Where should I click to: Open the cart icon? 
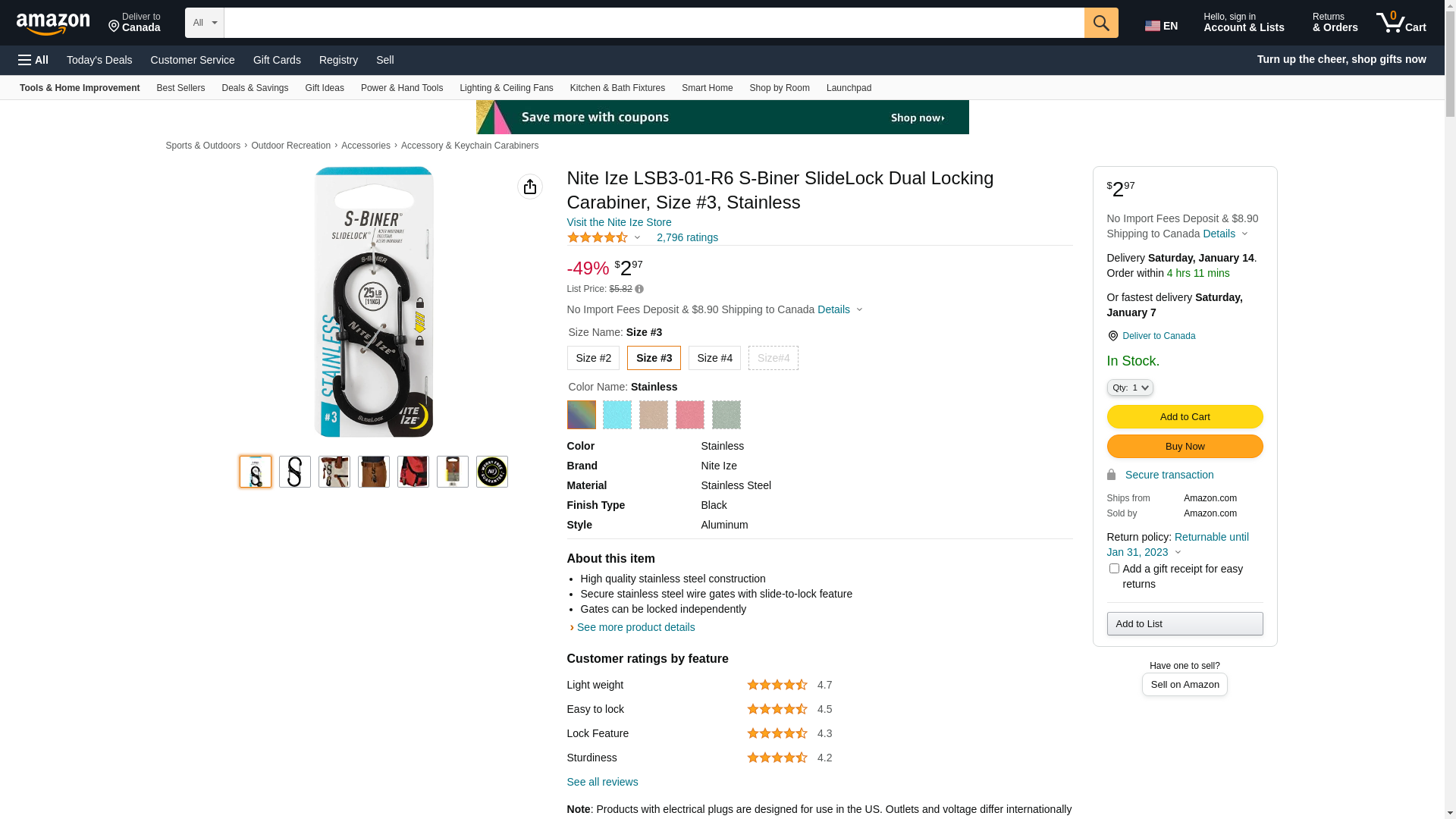pyautogui.click(x=1401, y=23)
